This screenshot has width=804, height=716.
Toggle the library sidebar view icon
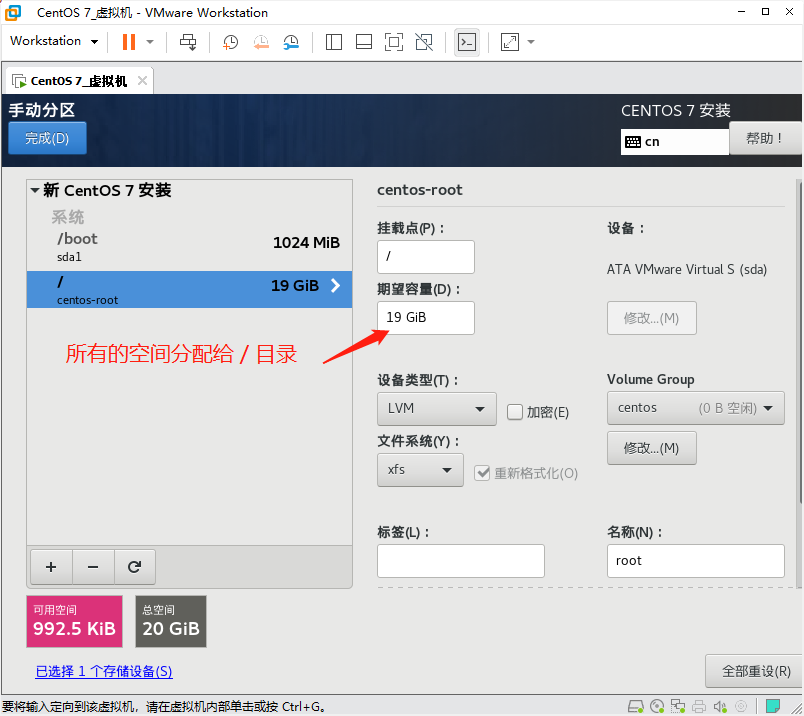tap(334, 42)
